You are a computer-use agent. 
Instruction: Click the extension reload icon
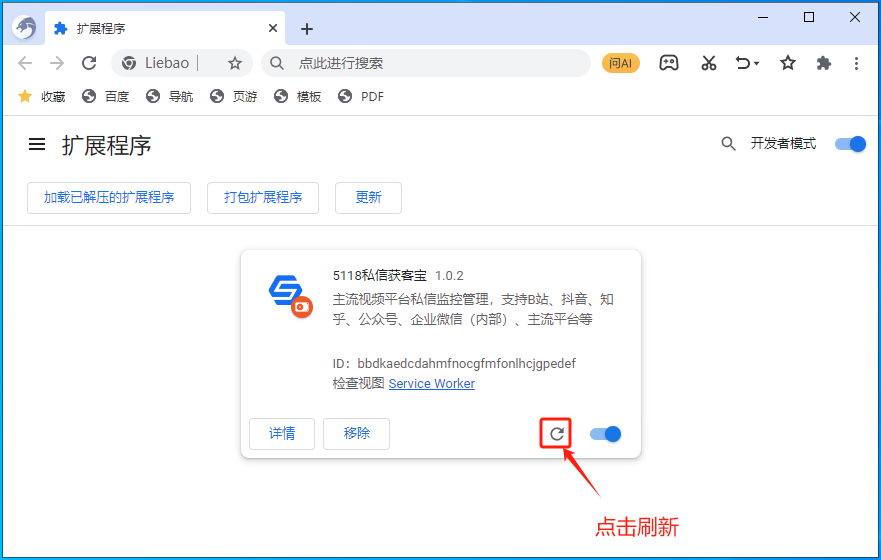(x=557, y=433)
